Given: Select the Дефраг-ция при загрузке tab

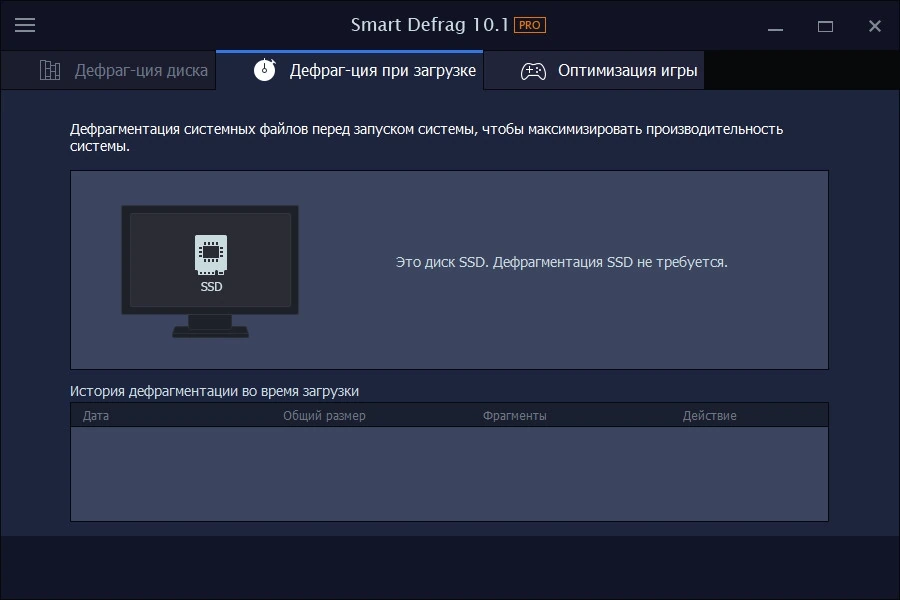Looking at the screenshot, I should 350,70.
